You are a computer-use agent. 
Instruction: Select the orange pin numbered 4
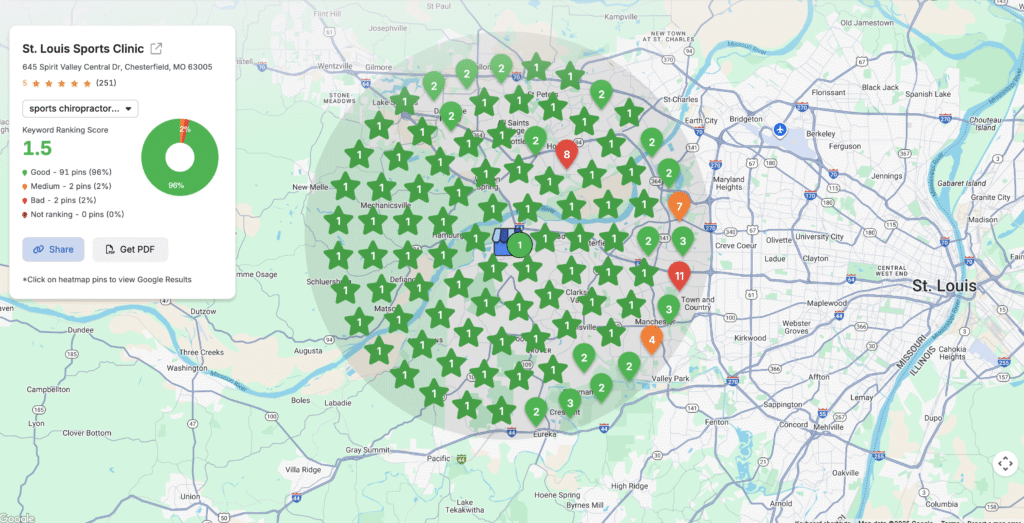[x=652, y=339]
